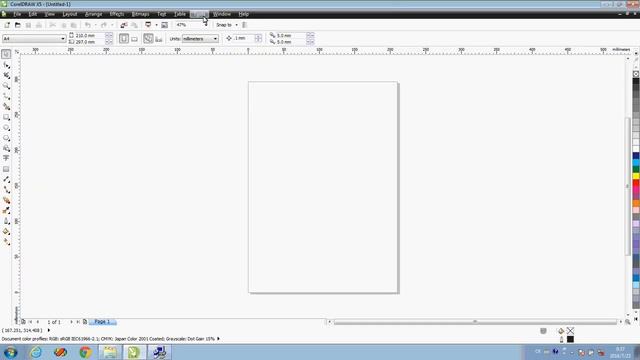This screenshot has height=360, width=640.
Task: Select the Parallel Dimension tool
Action: click(x=6, y=180)
